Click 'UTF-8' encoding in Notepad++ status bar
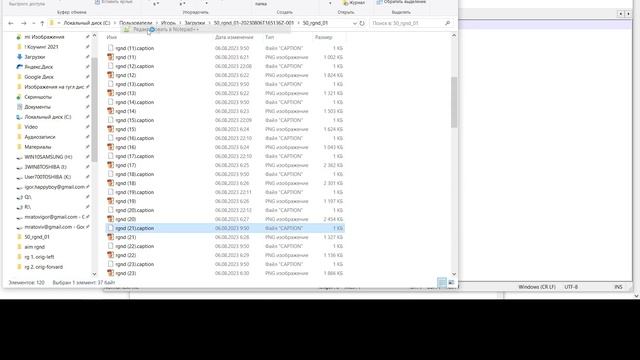Screen dimensions: 640x360 tap(571, 287)
